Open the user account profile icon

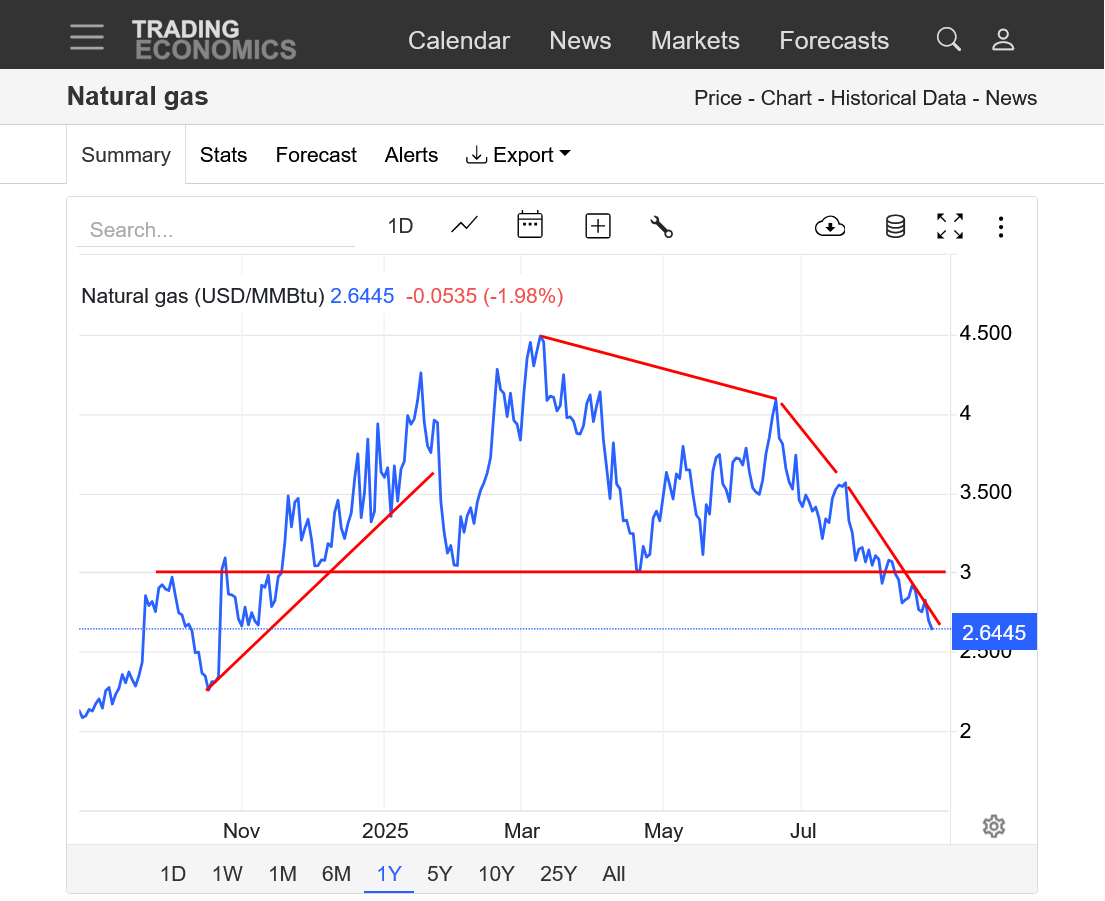pos(1003,39)
